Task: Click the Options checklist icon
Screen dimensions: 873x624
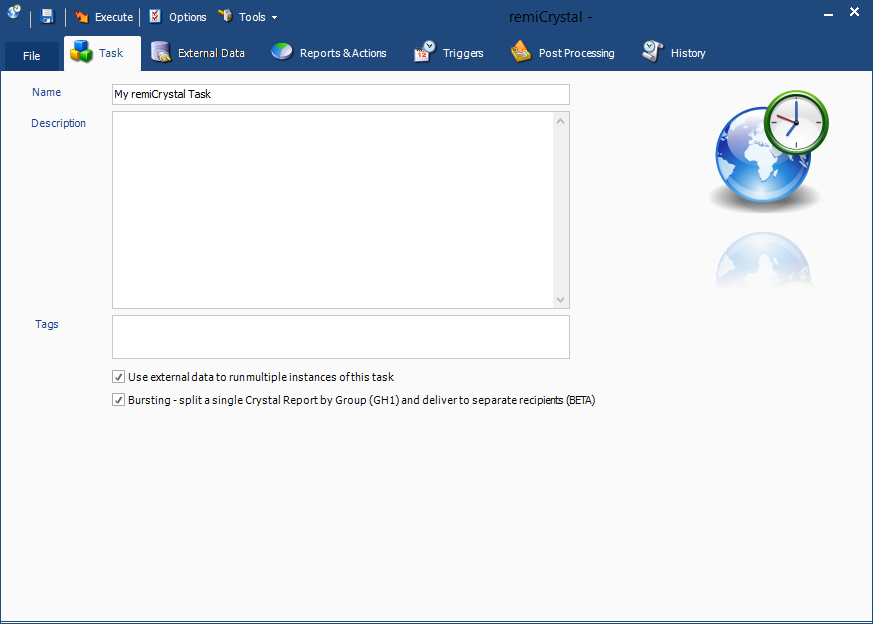Action: point(155,17)
